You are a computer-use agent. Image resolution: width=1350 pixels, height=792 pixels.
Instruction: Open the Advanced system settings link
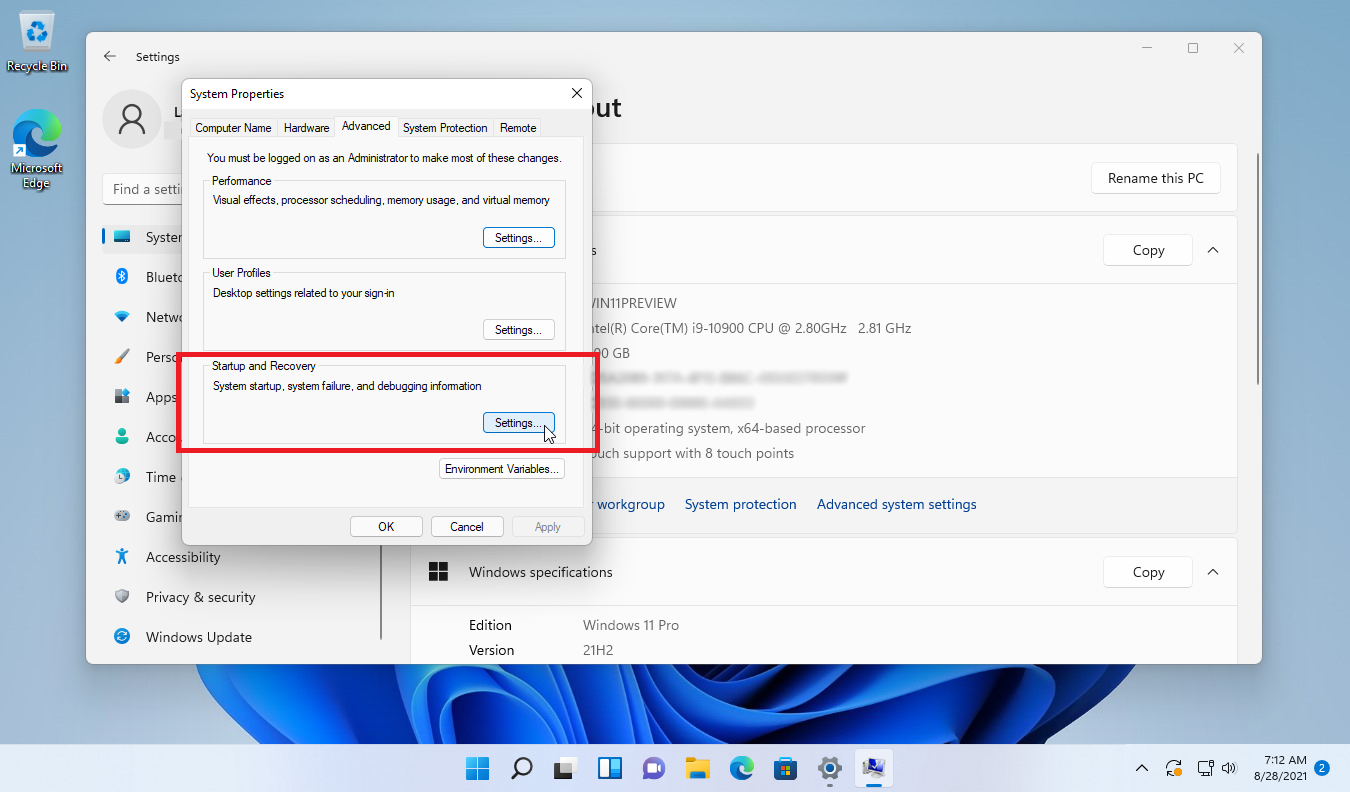point(897,504)
